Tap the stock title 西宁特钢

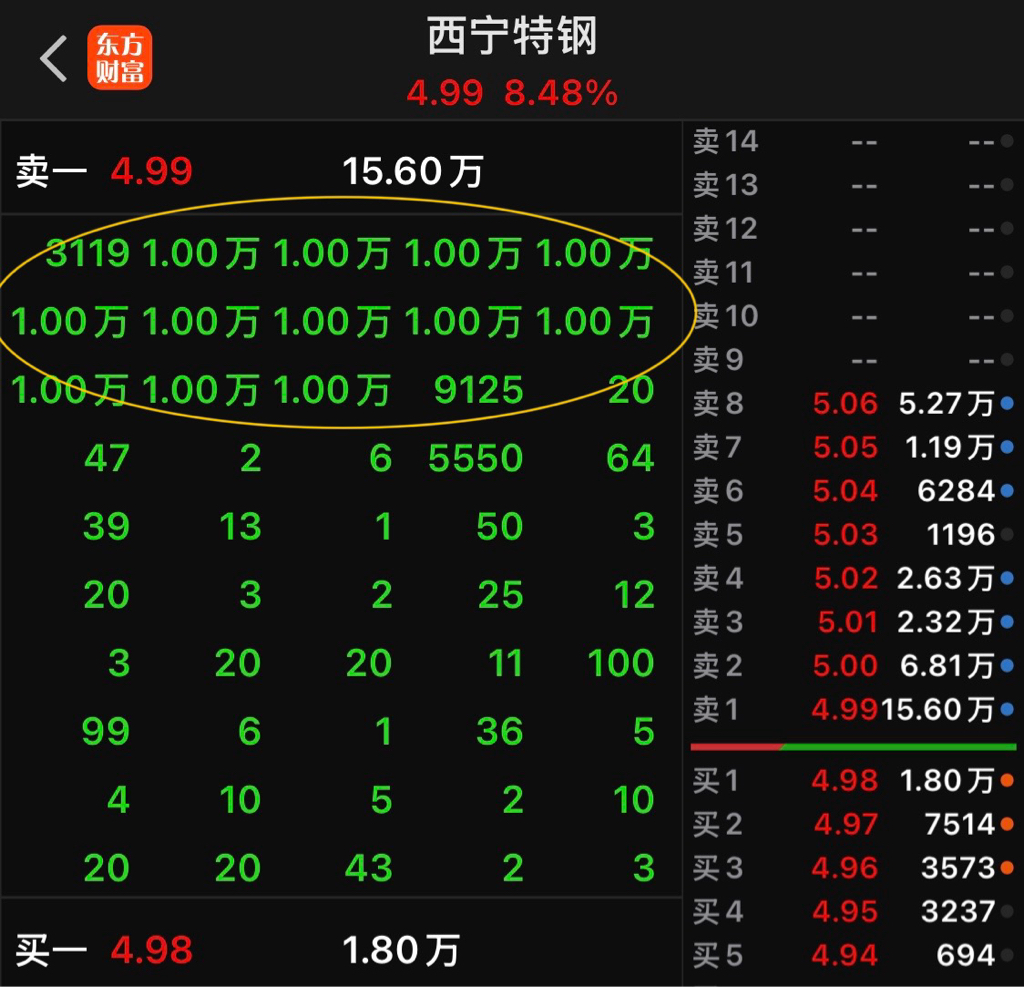pyautogui.click(x=512, y=35)
